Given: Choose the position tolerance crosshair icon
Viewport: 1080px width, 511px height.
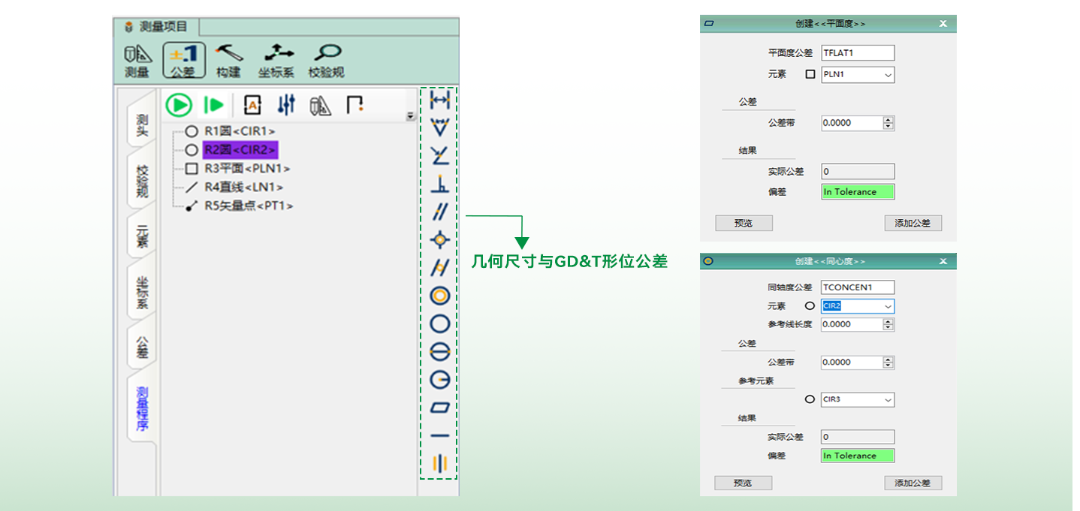Looking at the screenshot, I should coord(439,240).
